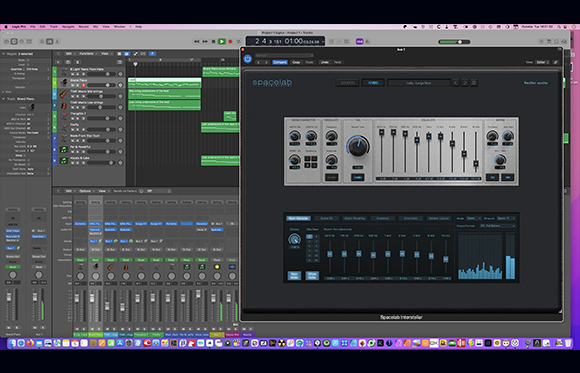Select the Room Character tab in Spacelab
This screenshot has width=580, height=373.
tap(298, 218)
